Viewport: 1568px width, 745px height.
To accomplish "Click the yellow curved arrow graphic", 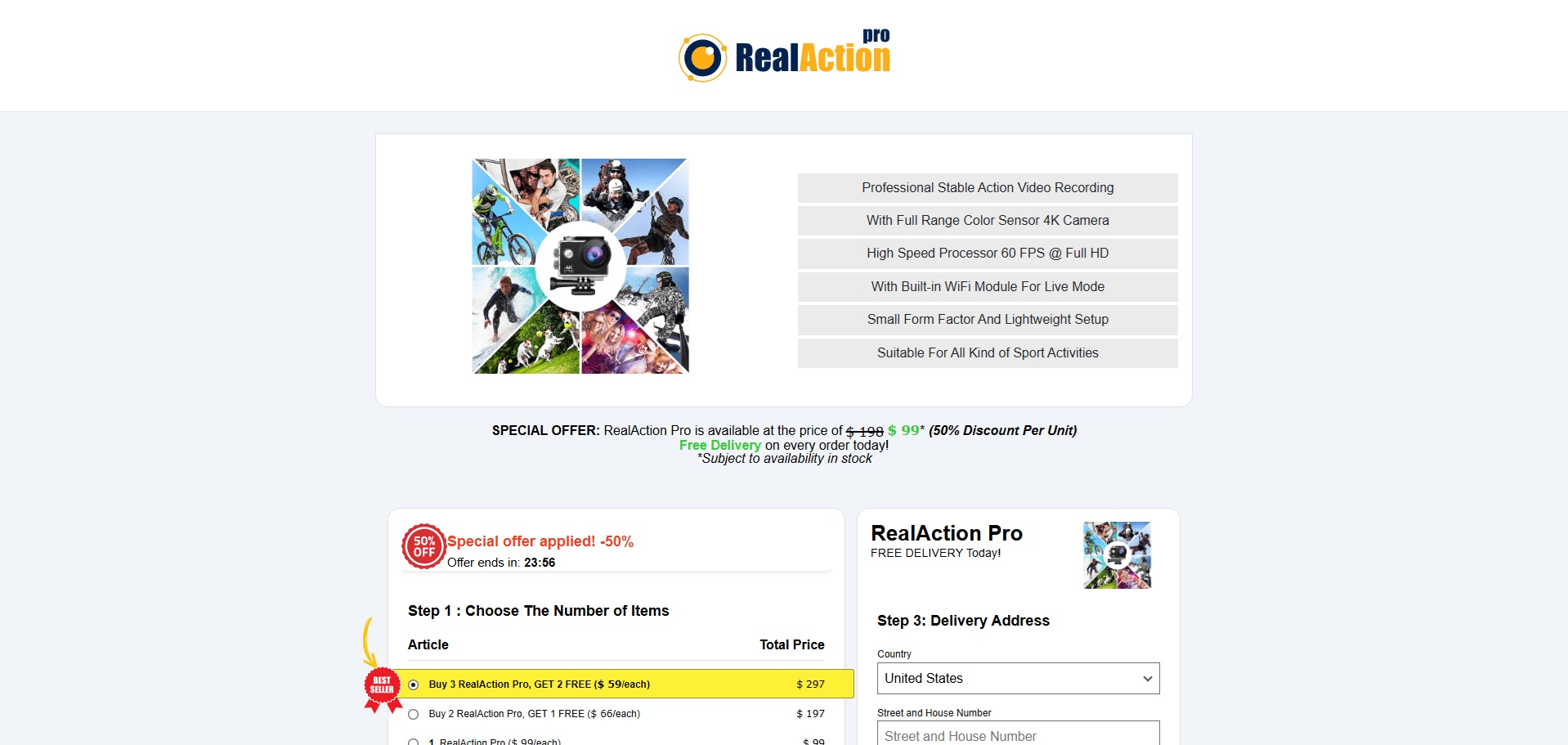I will click(x=369, y=642).
